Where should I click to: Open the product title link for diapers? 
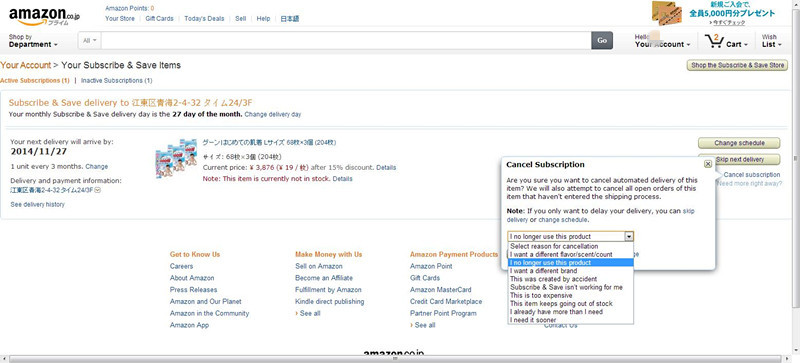coord(269,142)
